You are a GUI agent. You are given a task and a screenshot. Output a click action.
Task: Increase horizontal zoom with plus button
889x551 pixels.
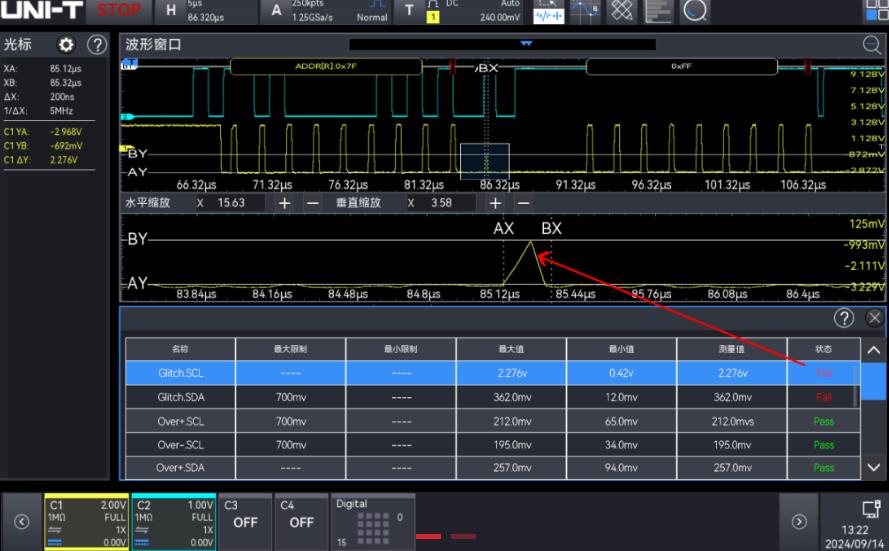[x=284, y=203]
